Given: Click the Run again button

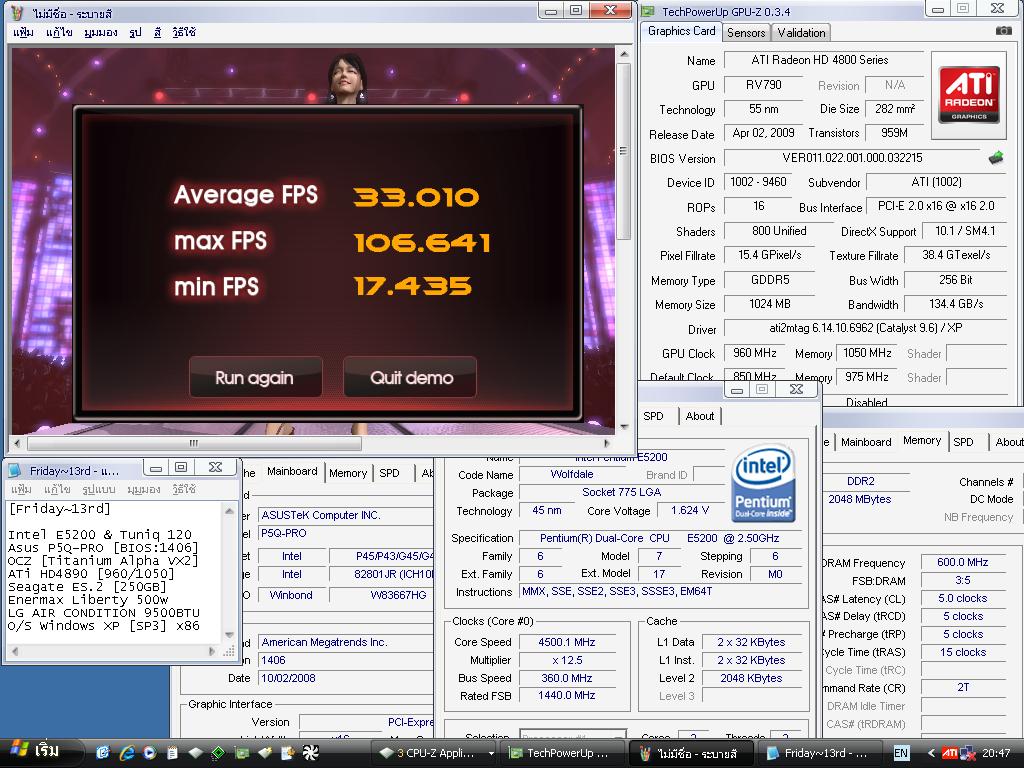Looking at the screenshot, I should coord(255,377).
